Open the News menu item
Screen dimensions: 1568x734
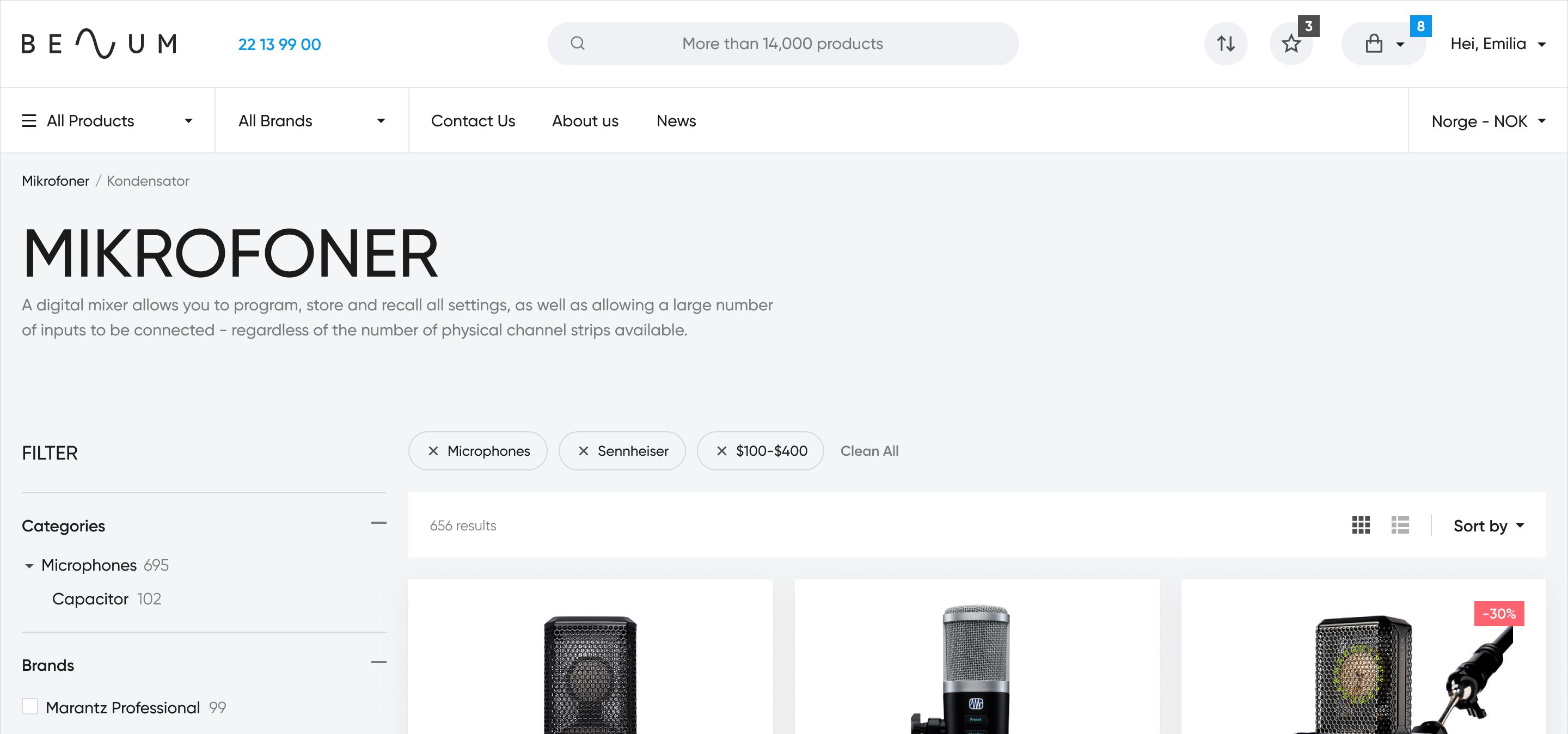pyautogui.click(x=676, y=121)
